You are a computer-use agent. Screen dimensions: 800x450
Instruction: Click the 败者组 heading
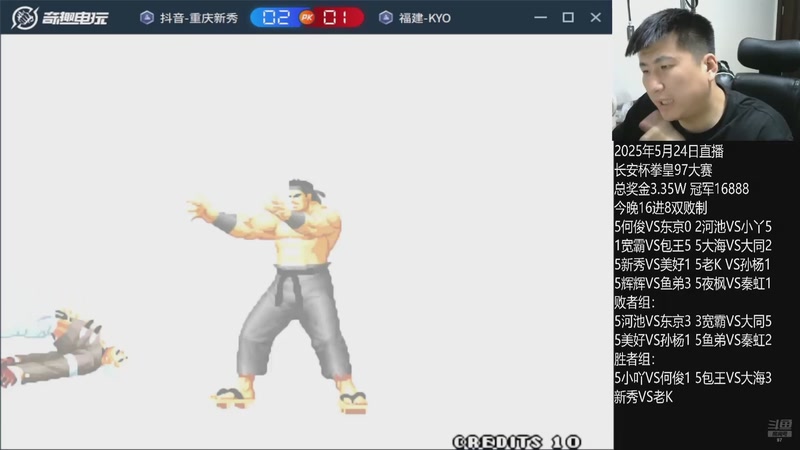(x=634, y=302)
